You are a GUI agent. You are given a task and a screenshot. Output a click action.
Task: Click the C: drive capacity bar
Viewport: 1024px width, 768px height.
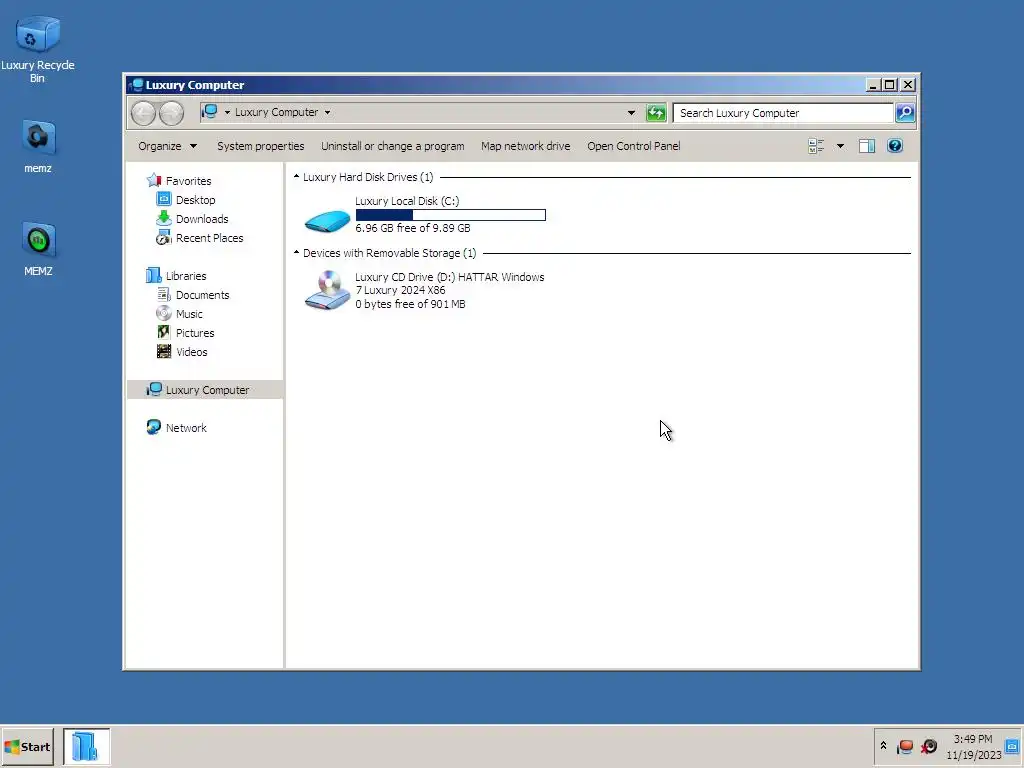point(451,215)
